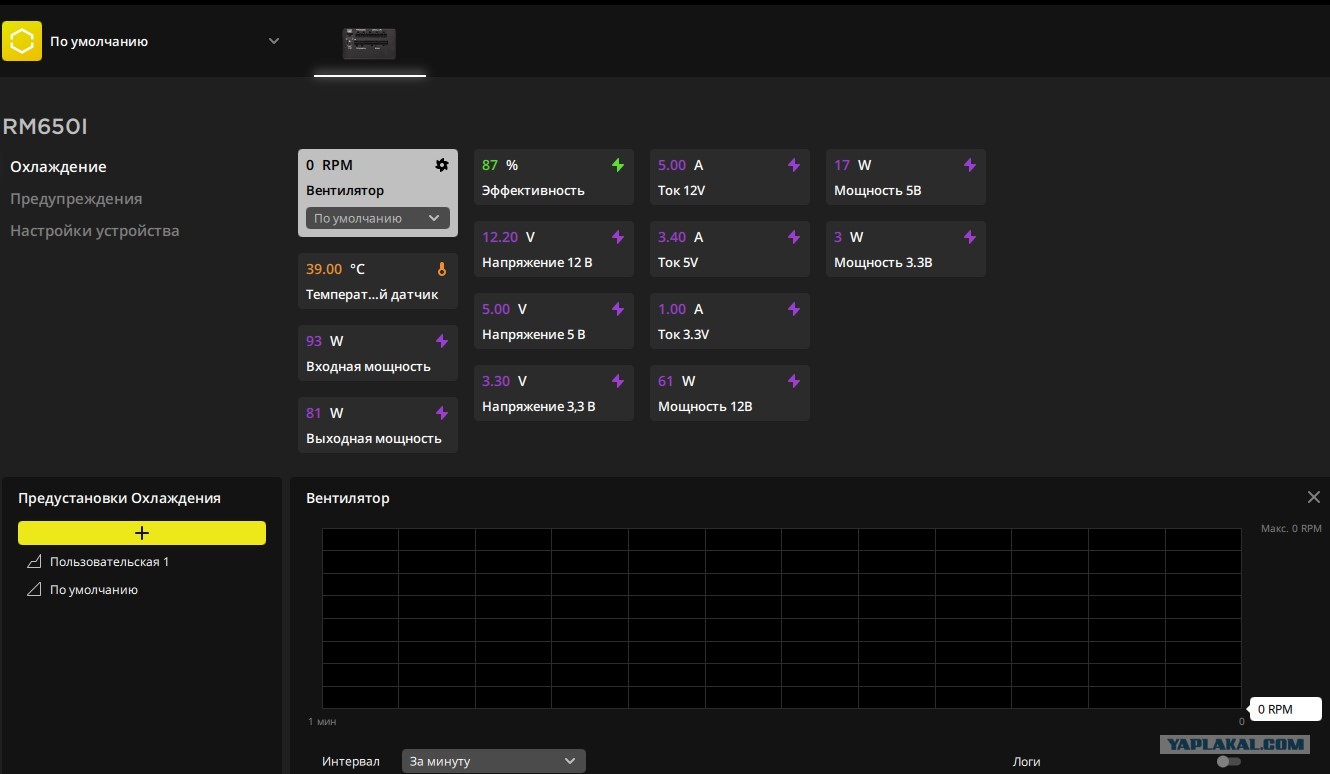
Task: Click the 3.40 A current value
Action: (680, 237)
